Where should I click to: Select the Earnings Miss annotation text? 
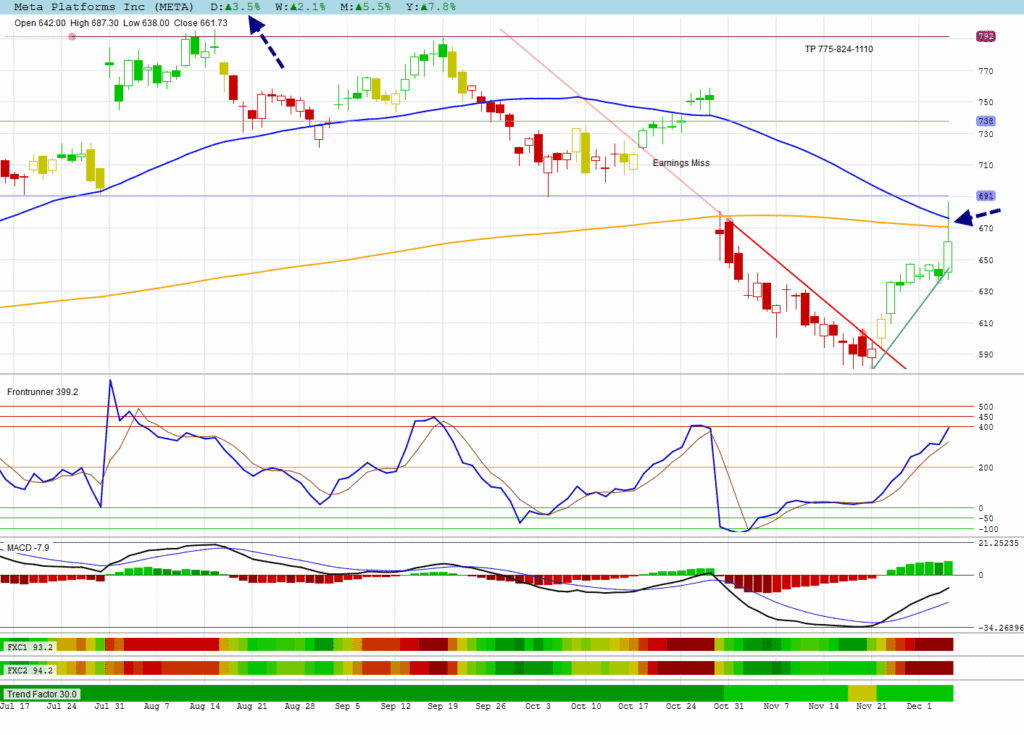(681, 162)
